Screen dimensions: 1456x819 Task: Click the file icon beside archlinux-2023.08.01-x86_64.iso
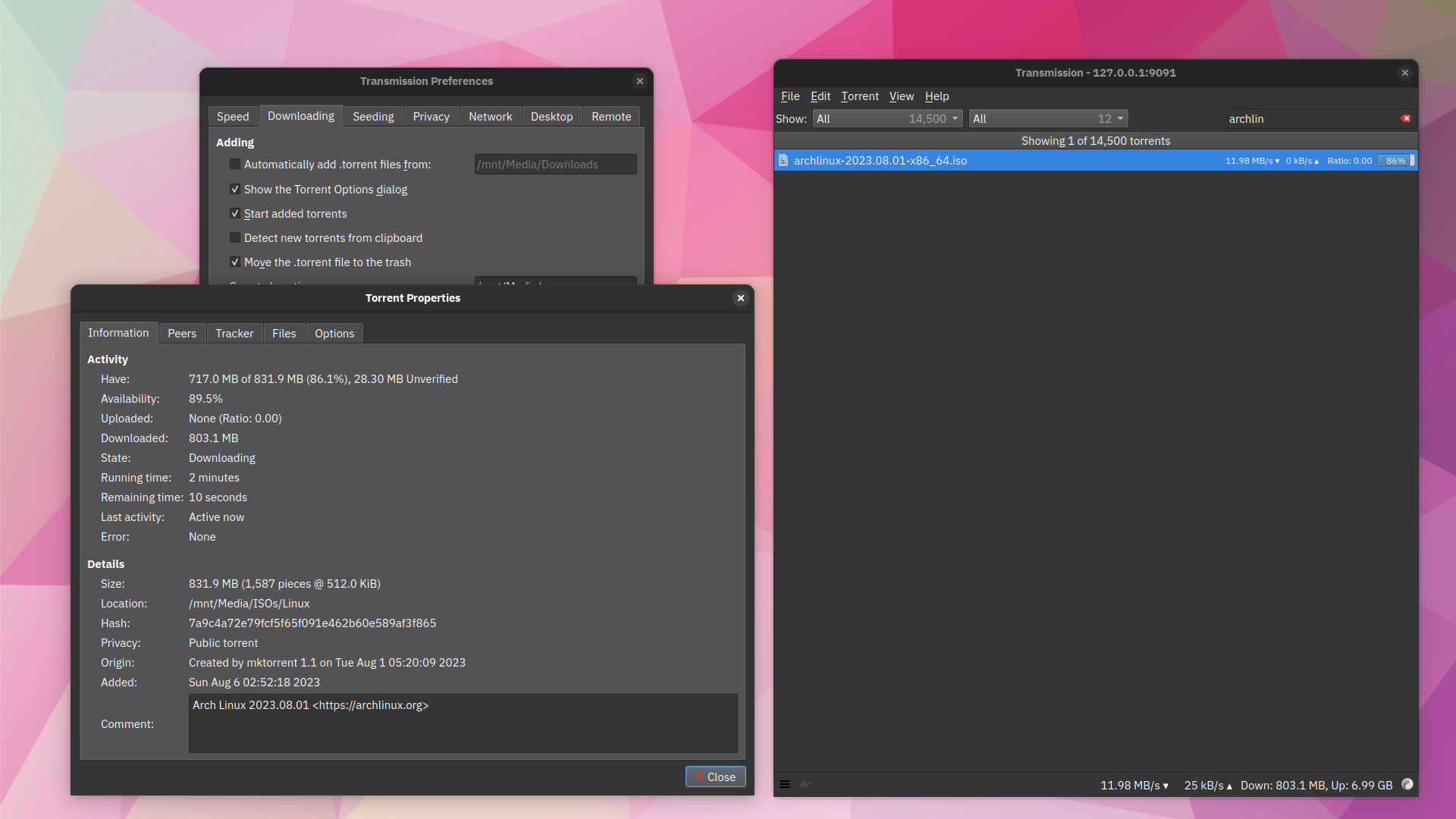[x=785, y=160]
